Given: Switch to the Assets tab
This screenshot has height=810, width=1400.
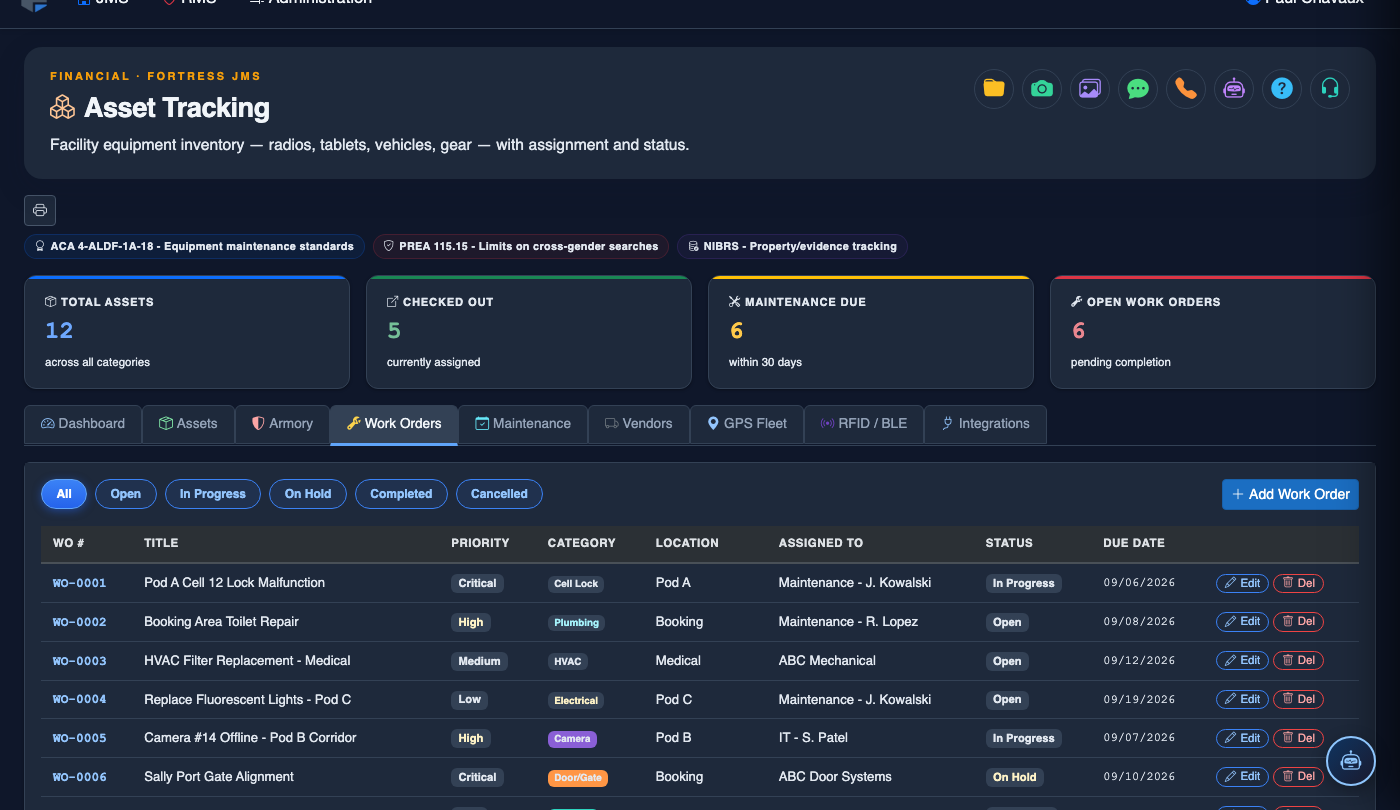Looking at the screenshot, I should [188, 424].
